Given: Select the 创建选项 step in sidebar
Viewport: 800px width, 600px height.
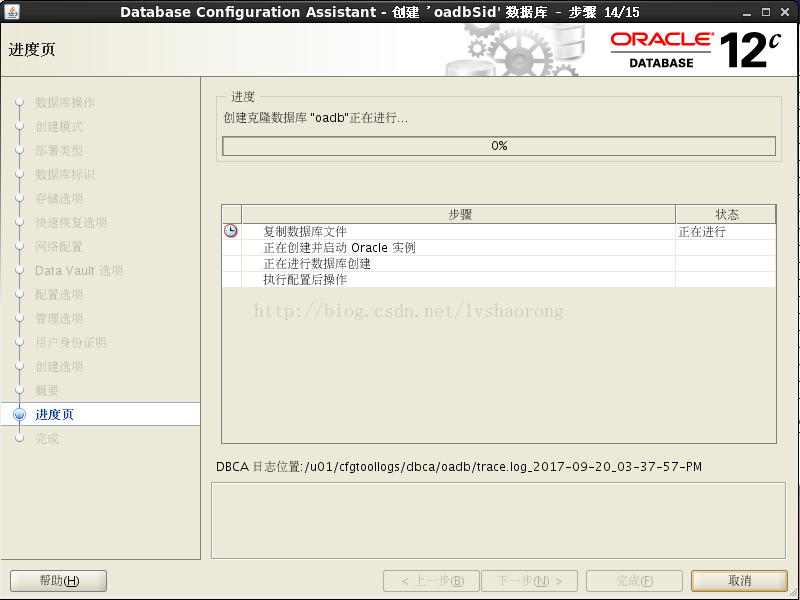Looking at the screenshot, I should tap(59, 366).
